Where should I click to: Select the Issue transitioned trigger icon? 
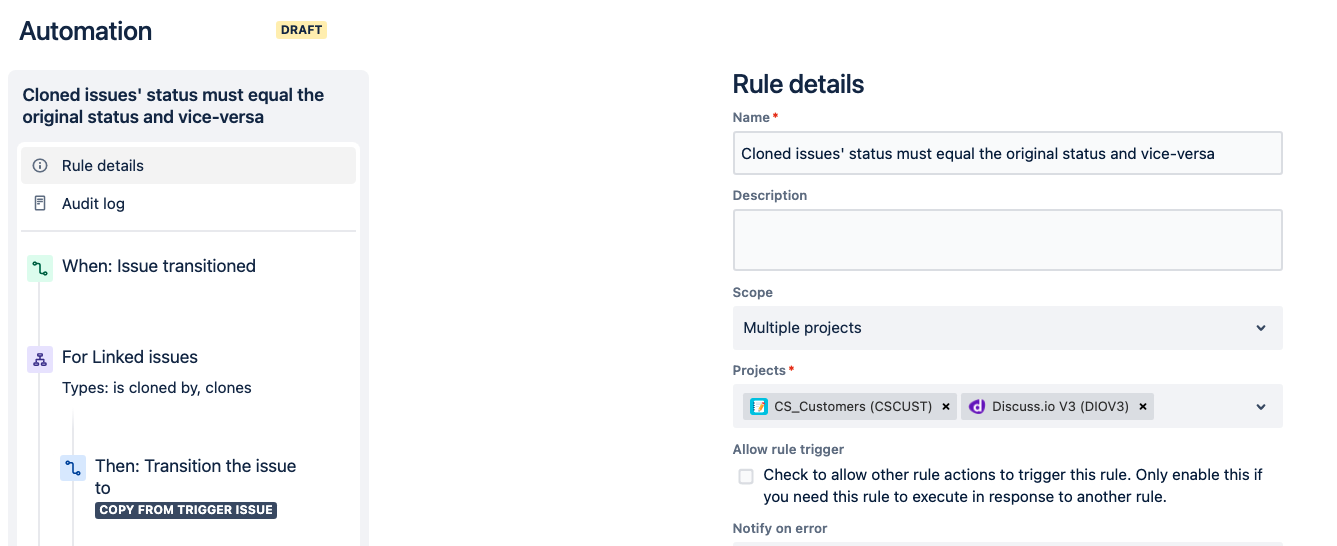[40, 267]
